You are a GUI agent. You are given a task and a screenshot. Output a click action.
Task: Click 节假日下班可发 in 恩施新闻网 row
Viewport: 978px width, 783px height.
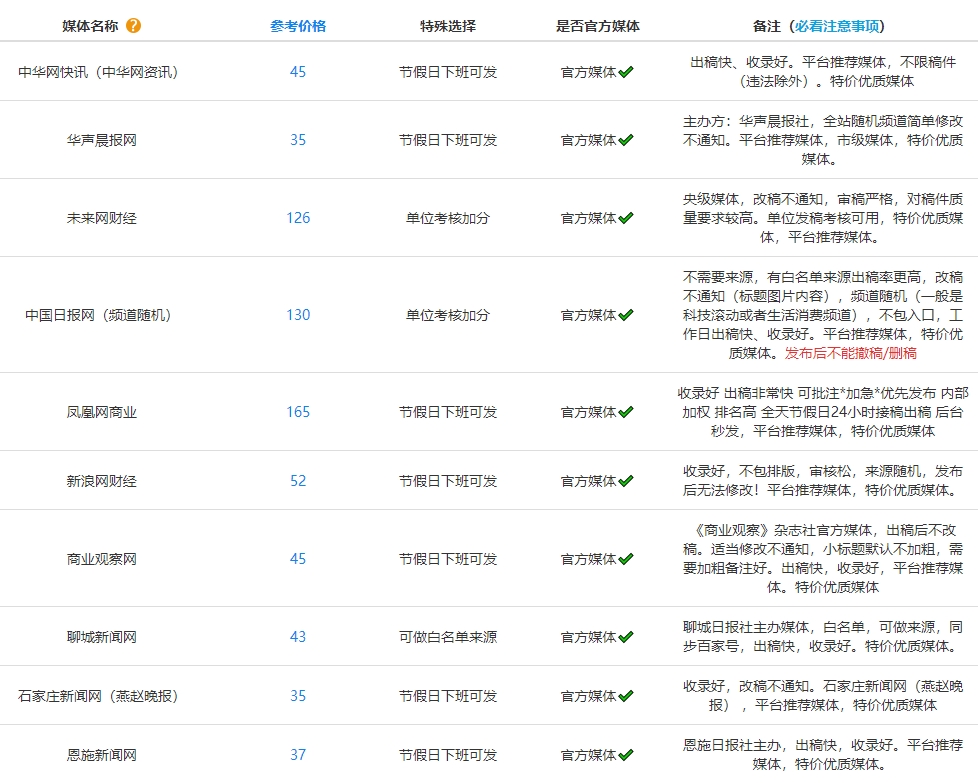click(448, 755)
